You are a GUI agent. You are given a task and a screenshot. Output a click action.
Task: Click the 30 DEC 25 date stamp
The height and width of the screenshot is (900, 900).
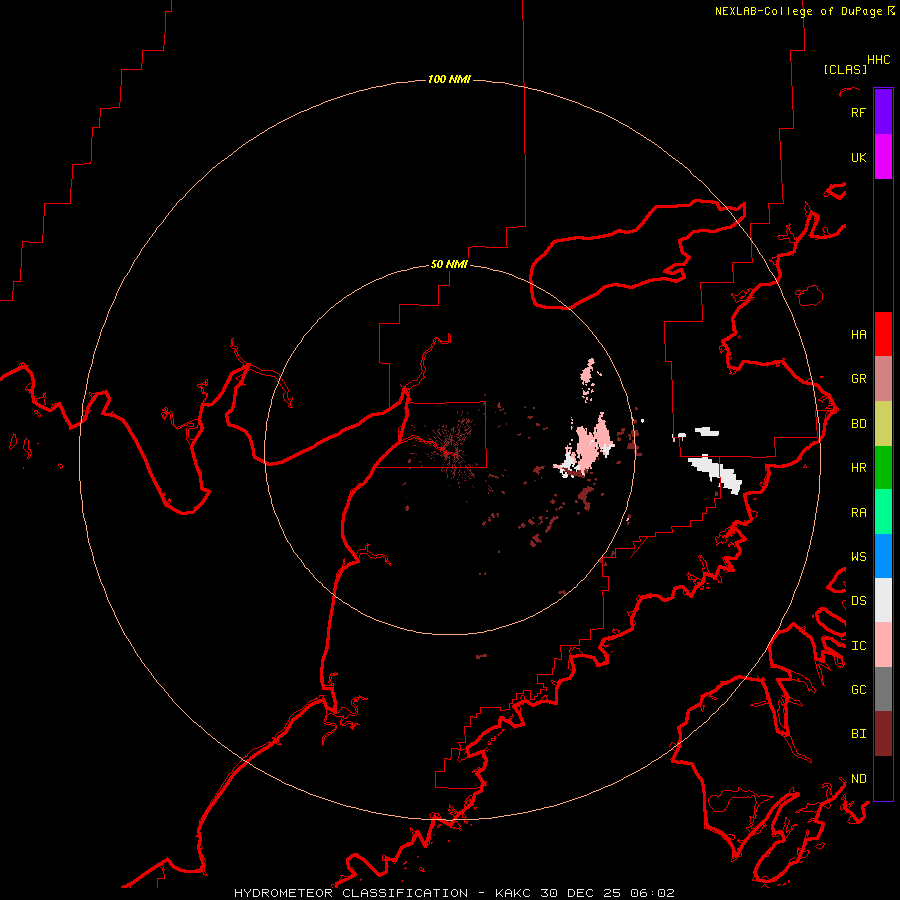[581, 893]
